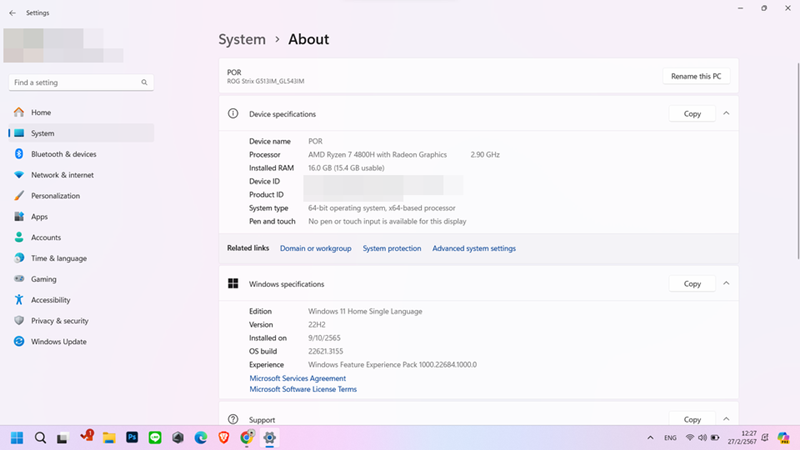
Task: Go to Personalization settings
Action: 55,196
